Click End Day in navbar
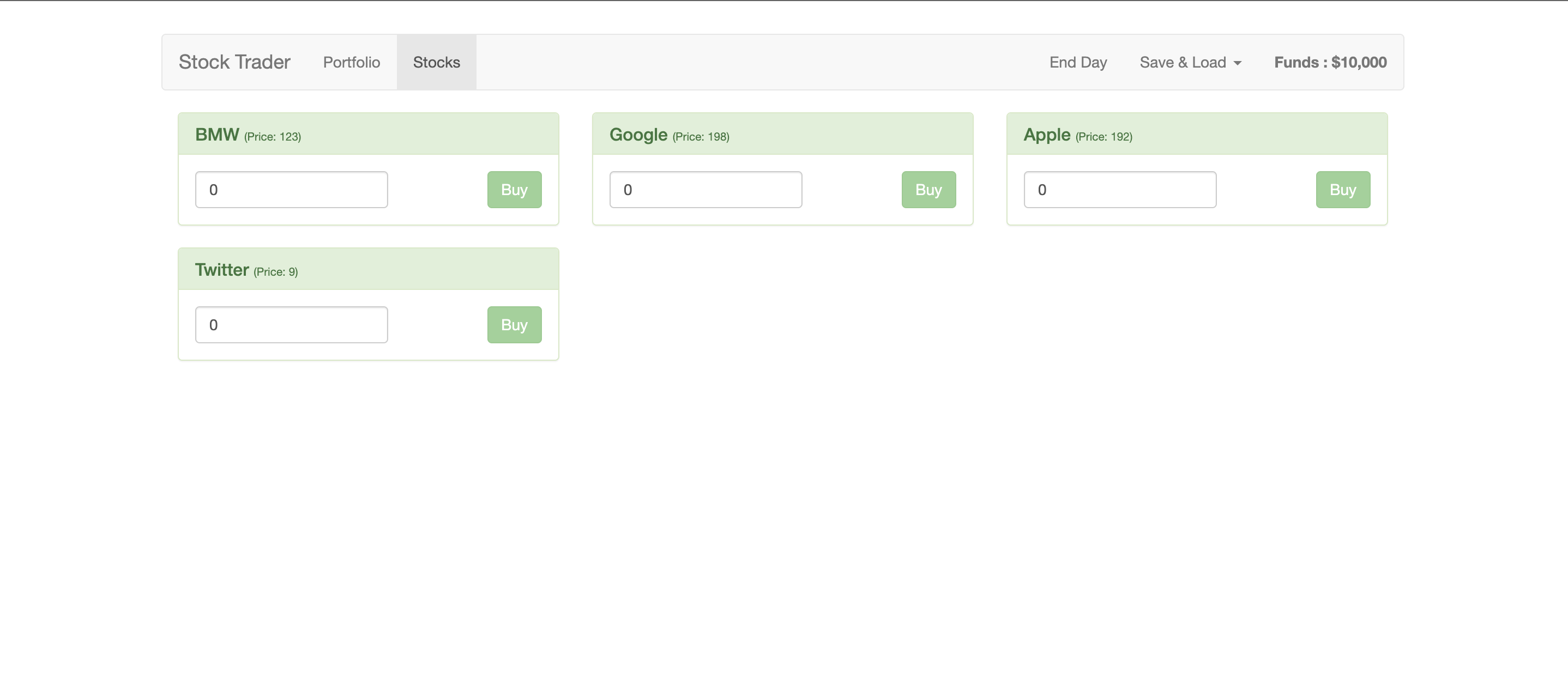The width and height of the screenshot is (1568, 691). click(x=1077, y=62)
